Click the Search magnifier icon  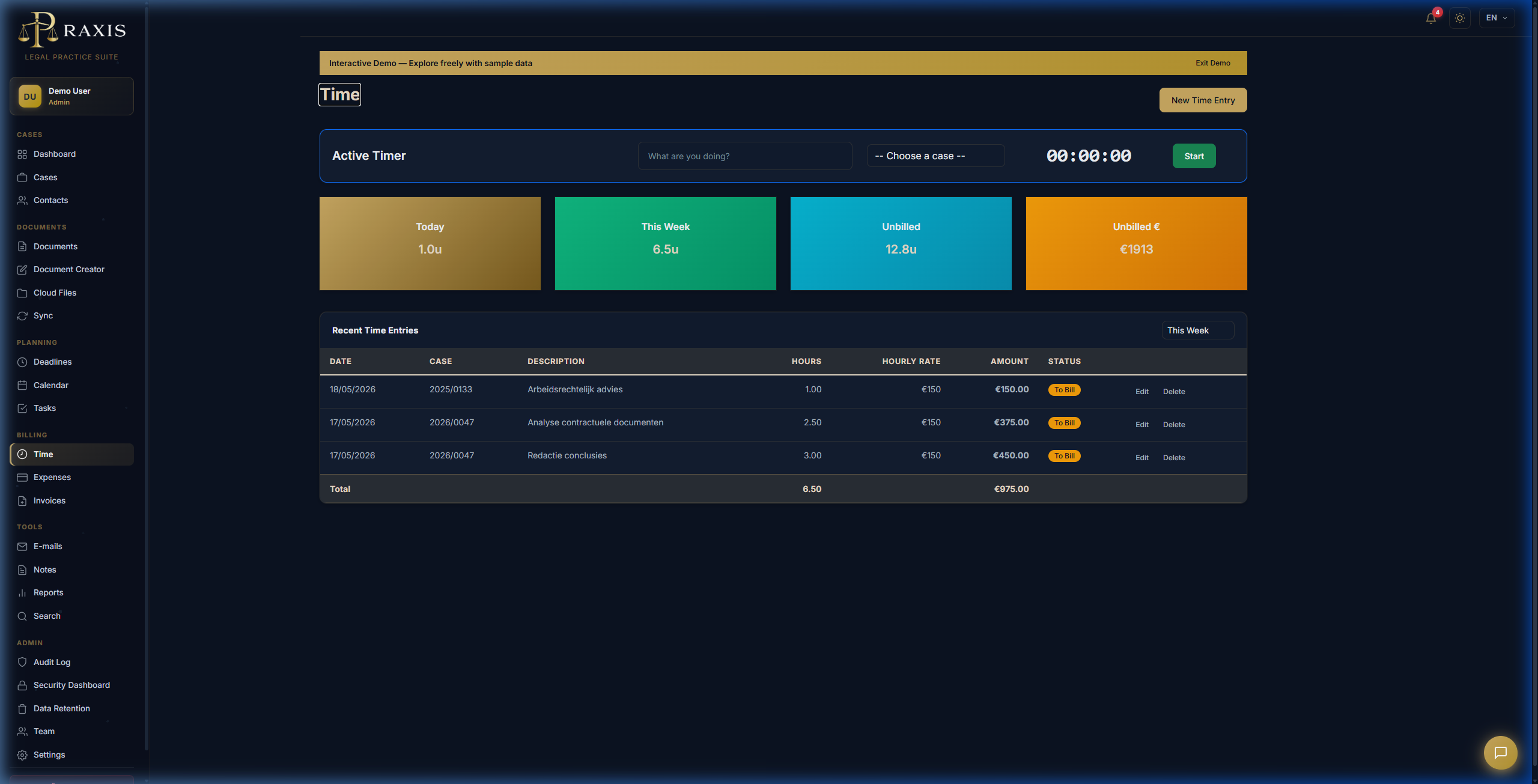coord(22,616)
